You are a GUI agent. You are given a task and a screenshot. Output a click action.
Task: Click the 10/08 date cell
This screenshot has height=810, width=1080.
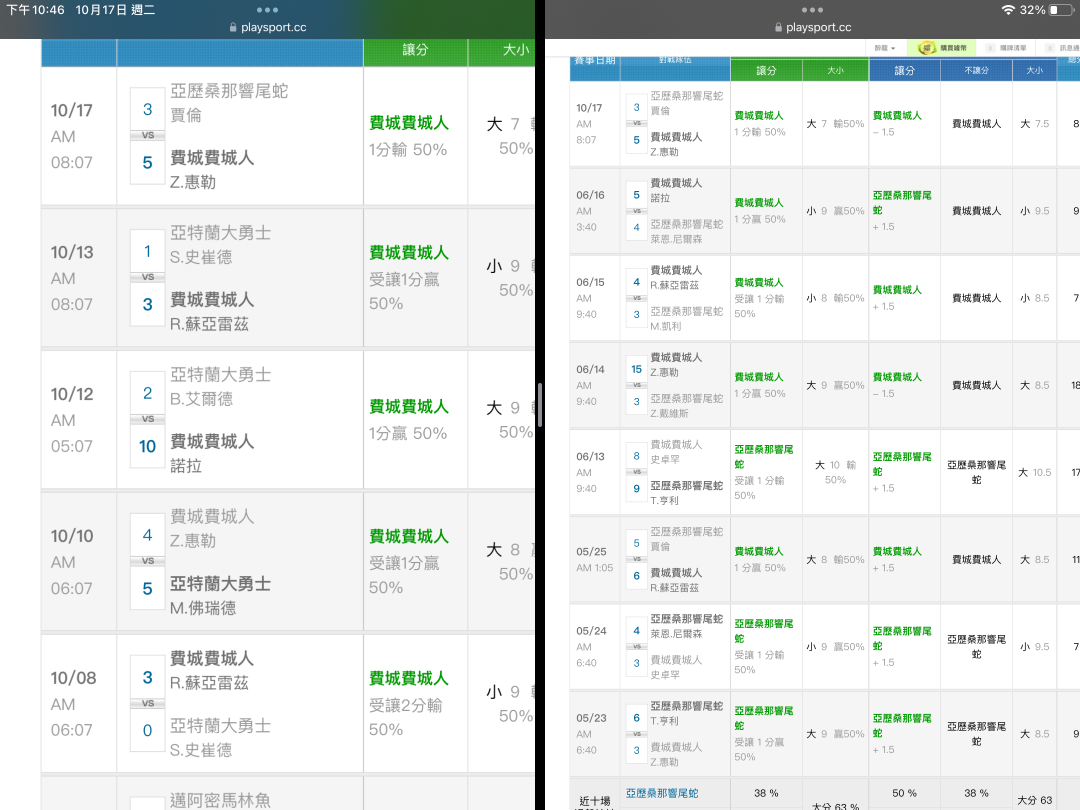(79, 704)
